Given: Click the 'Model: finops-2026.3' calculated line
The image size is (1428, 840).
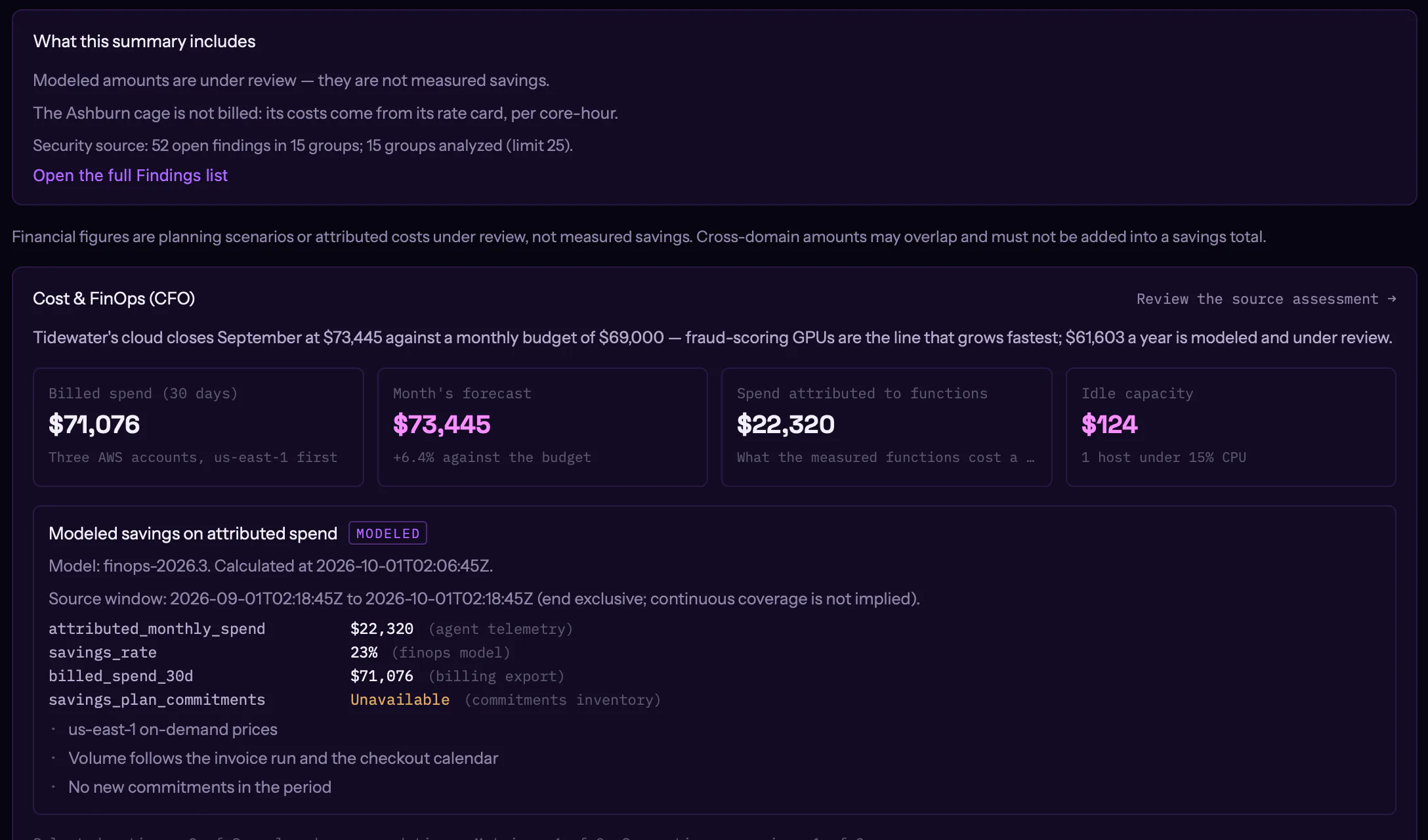Looking at the screenshot, I should tap(270, 566).
